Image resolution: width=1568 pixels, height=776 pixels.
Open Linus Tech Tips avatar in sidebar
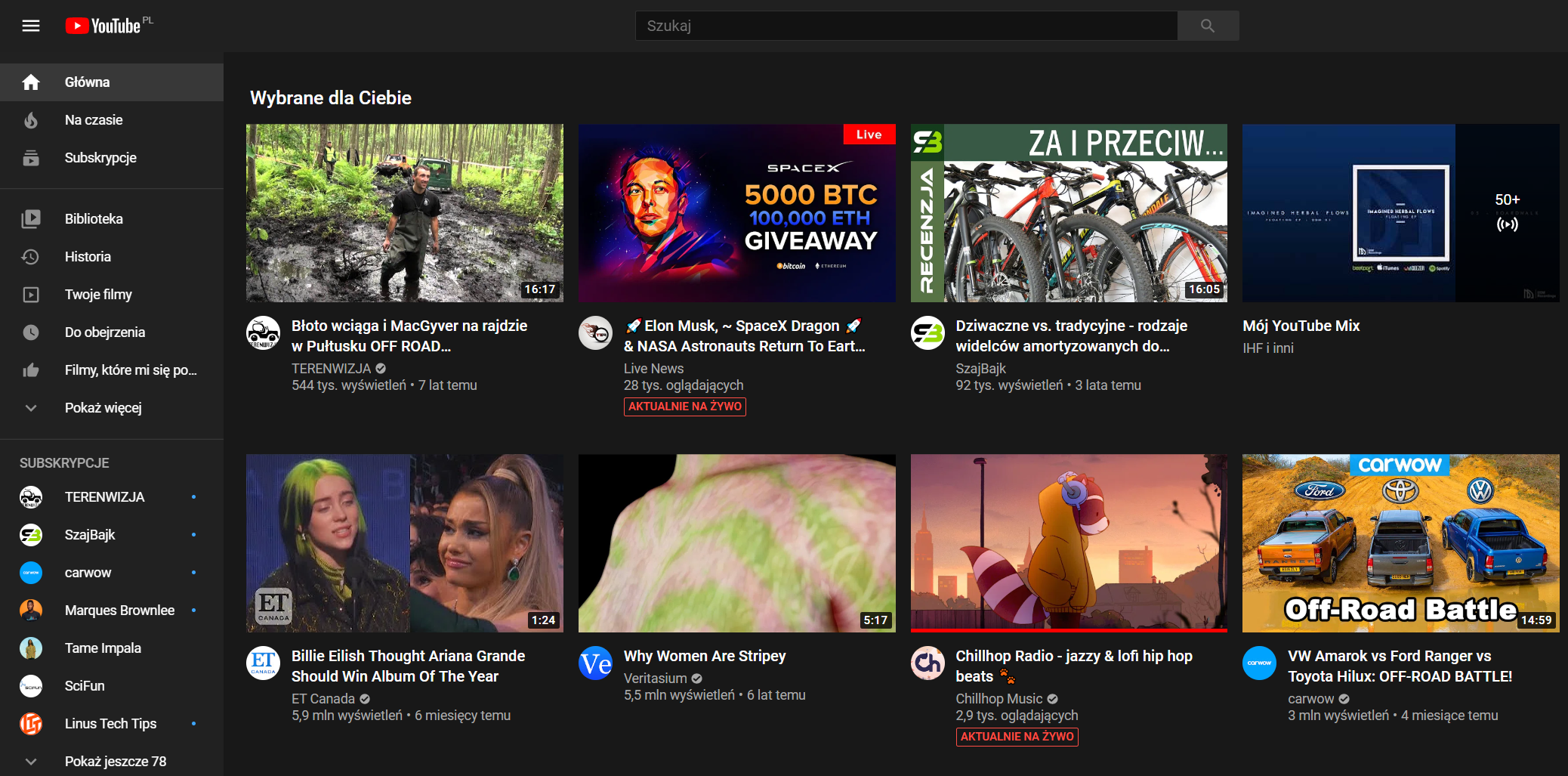click(31, 724)
